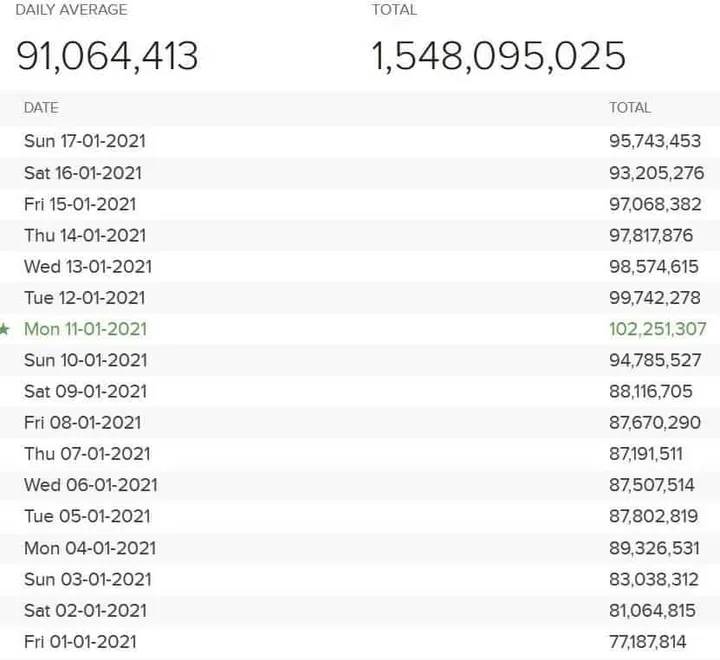The image size is (720, 660).
Task: Click the Sun 10-01-2021 date
Action: [x=85, y=360]
